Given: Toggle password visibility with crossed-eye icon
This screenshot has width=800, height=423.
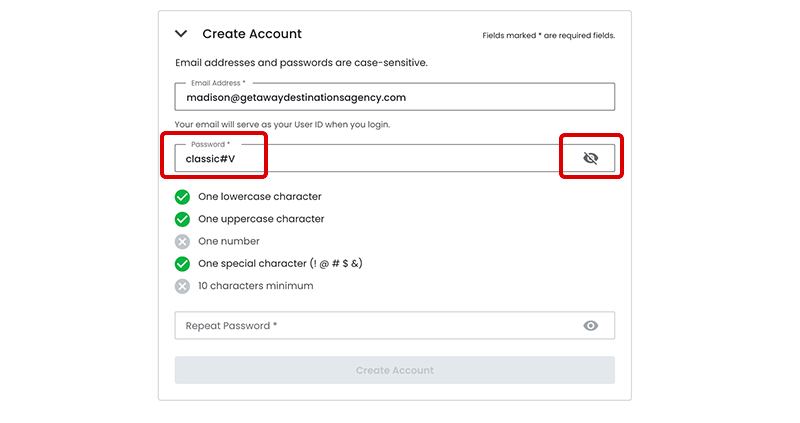Looking at the screenshot, I should [x=590, y=158].
